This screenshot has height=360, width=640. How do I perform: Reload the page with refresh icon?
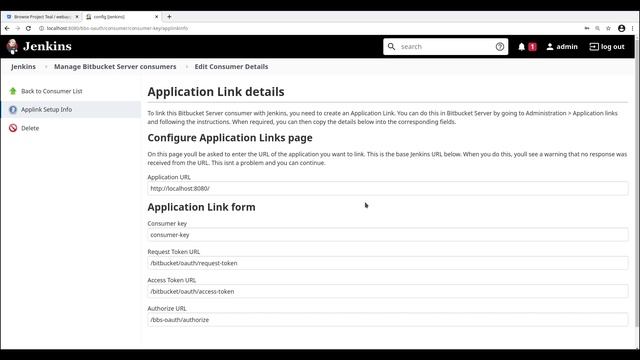click(28, 28)
